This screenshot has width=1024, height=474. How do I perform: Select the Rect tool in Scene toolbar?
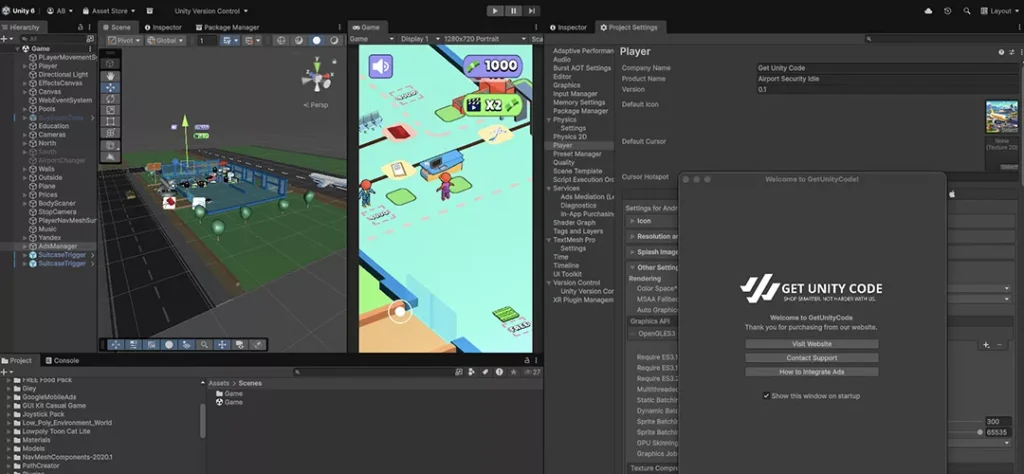coord(110,121)
